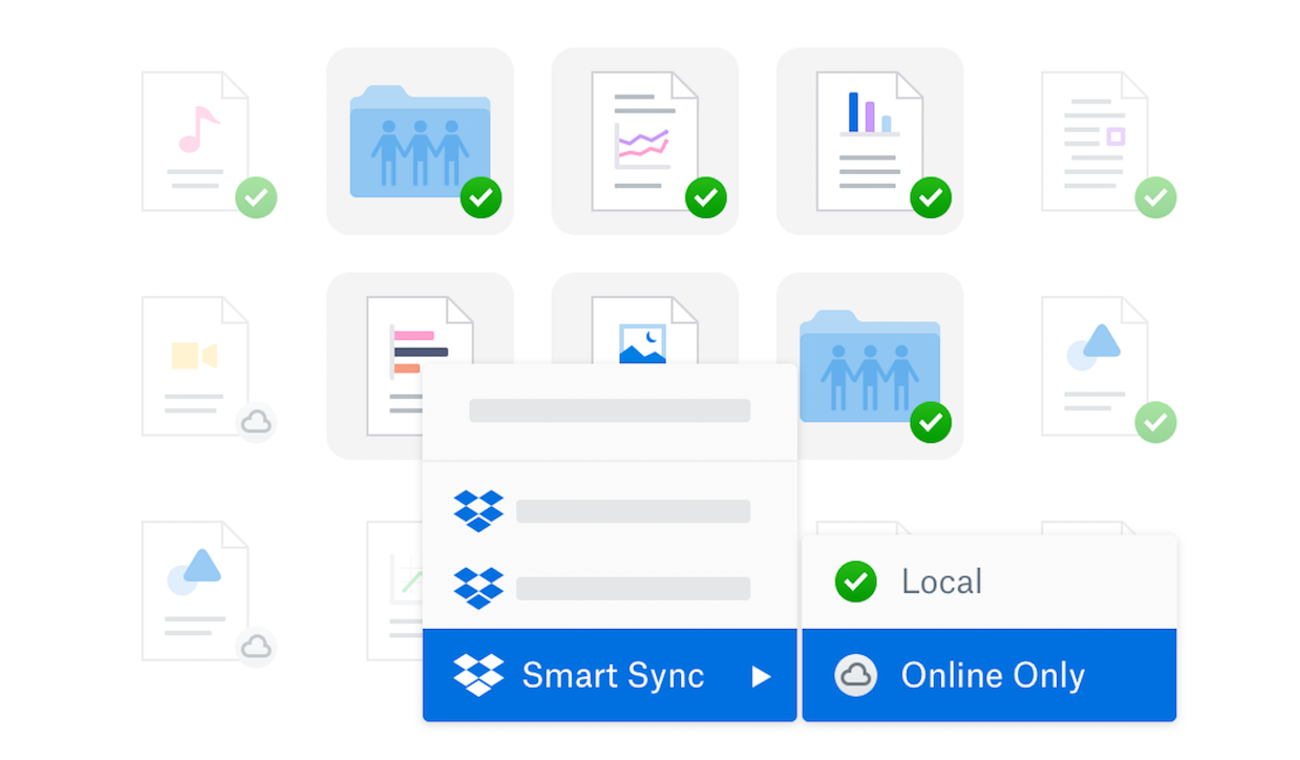Open the bar chart document
The width and height of the screenshot is (1300, 760).
(869, 141)
